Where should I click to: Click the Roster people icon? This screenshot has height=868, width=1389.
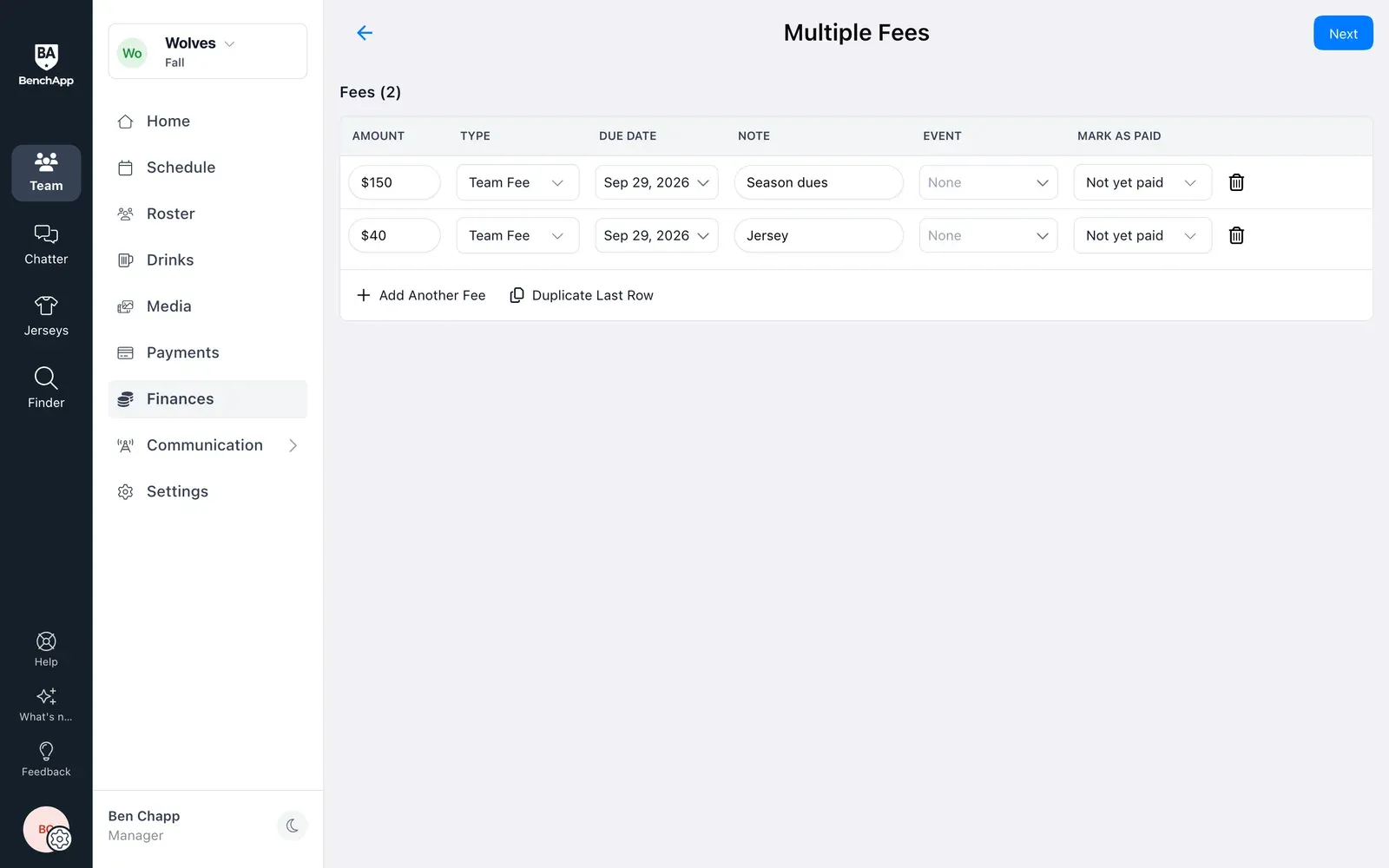[x=125, y=214]
